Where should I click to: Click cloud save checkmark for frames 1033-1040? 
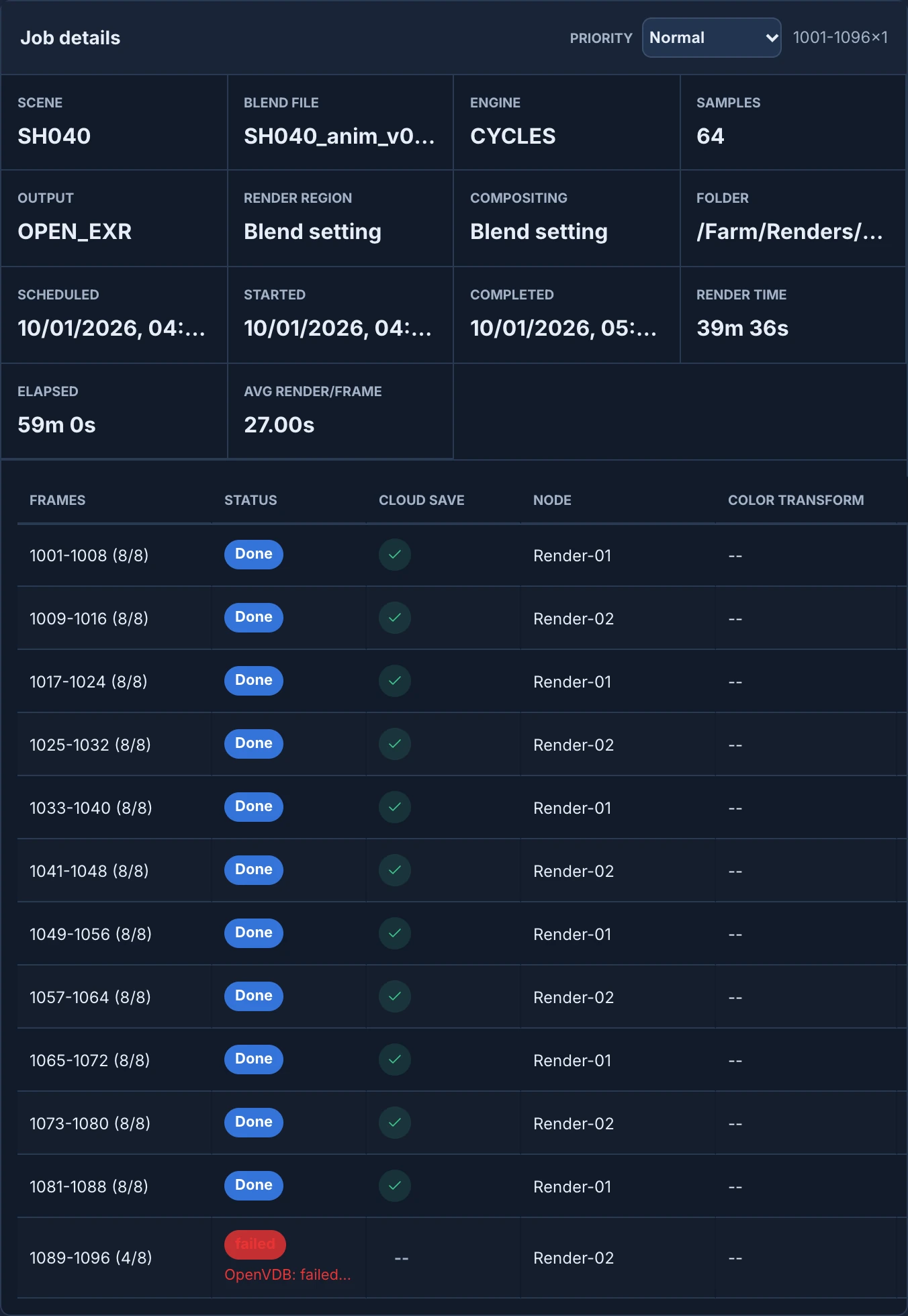pos(395,807)
